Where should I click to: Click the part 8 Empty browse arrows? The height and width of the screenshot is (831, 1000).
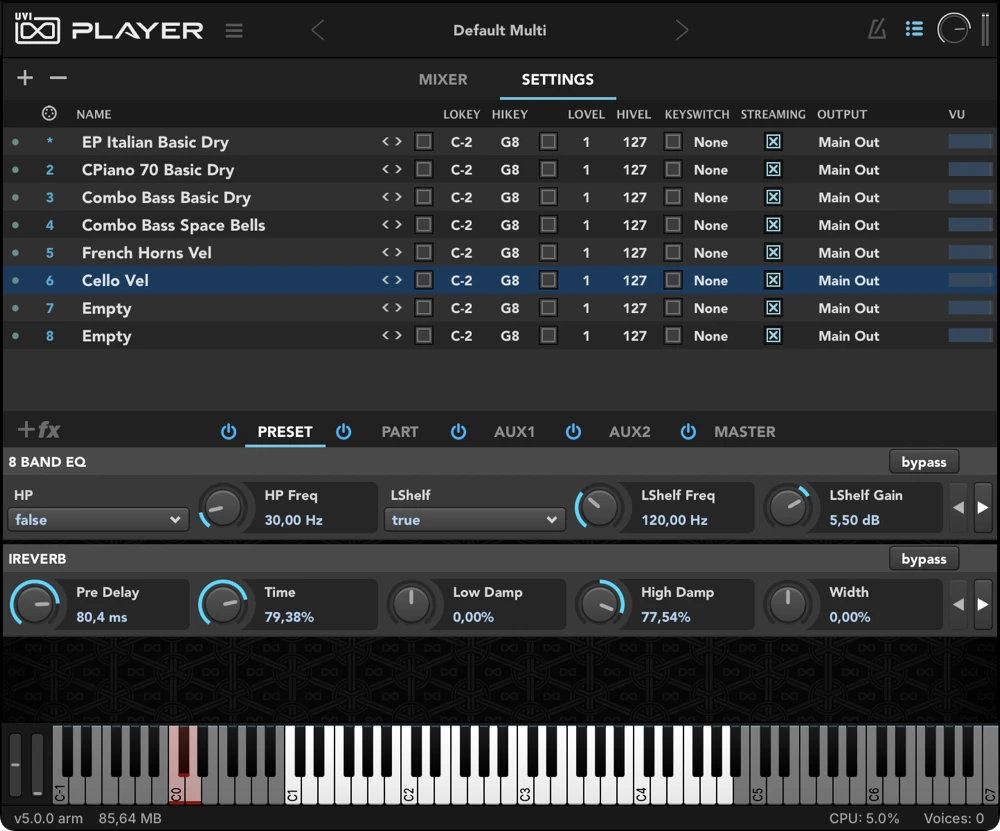pos(392,335)
